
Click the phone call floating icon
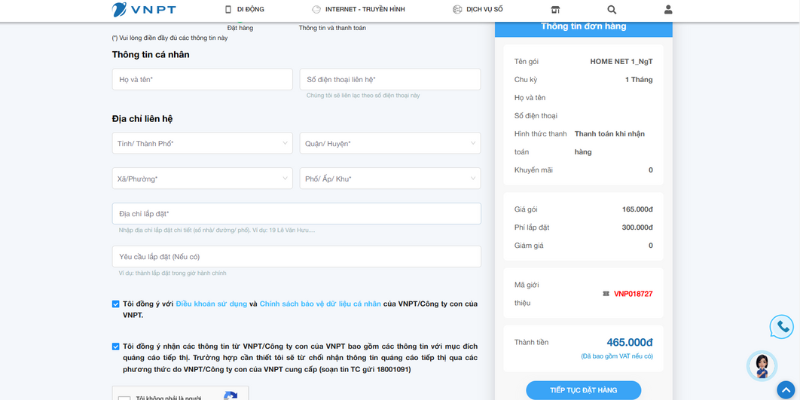point(782,327)
